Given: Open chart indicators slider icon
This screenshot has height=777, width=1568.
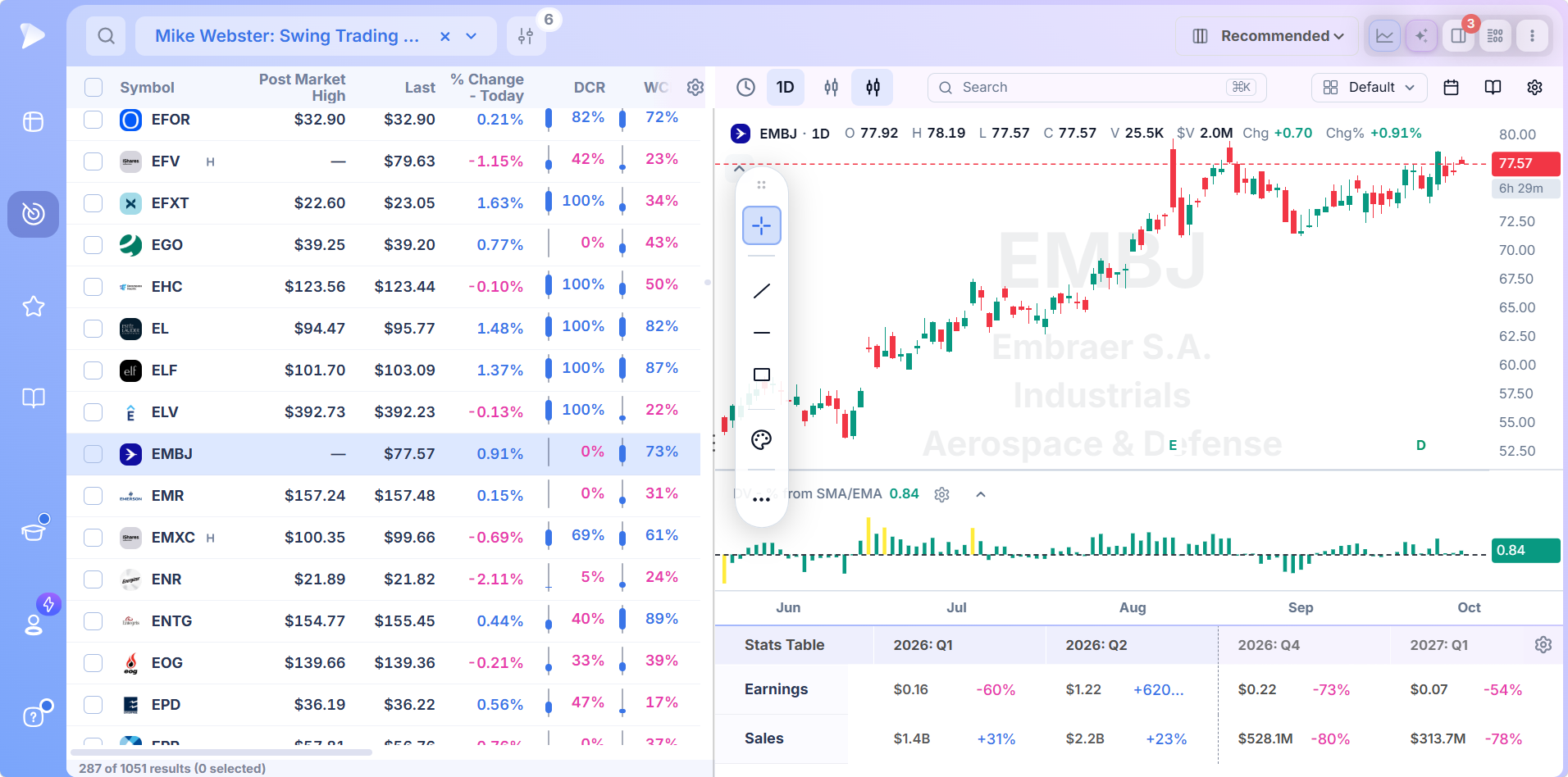Looking at the screenshot, I should tap(832, 87).
